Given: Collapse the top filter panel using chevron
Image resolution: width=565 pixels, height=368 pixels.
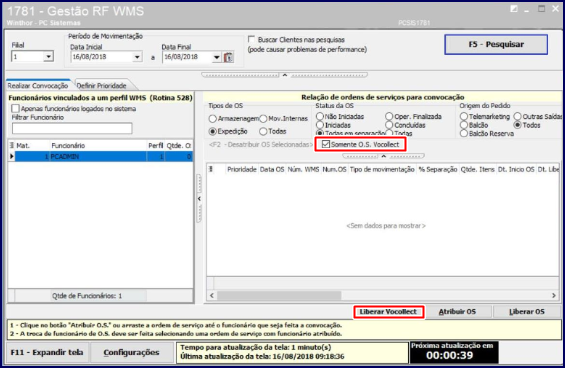Looking at the screenshot, I should click(285, 75).
